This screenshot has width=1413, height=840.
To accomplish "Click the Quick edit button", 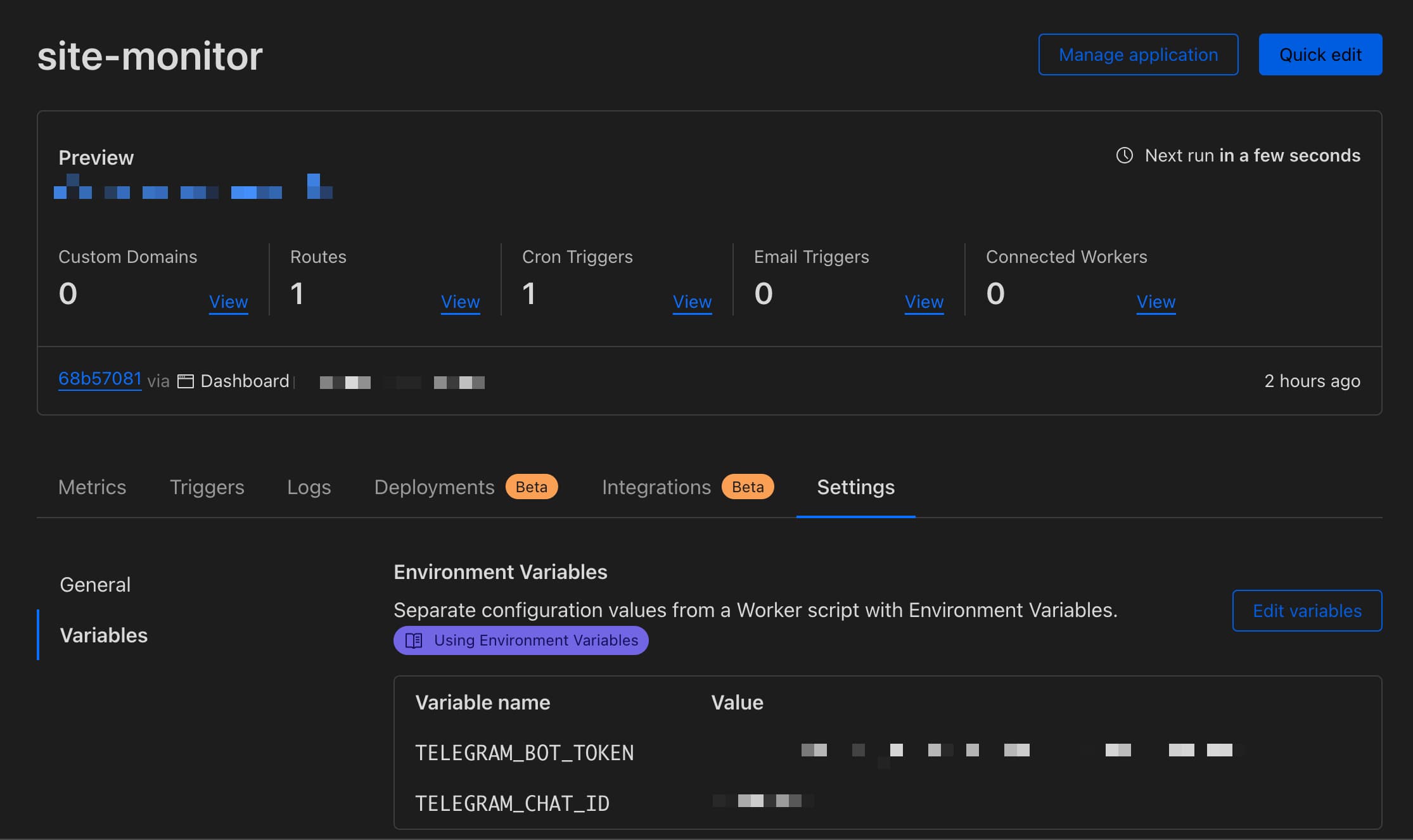I will click(x=1320, y=54).
